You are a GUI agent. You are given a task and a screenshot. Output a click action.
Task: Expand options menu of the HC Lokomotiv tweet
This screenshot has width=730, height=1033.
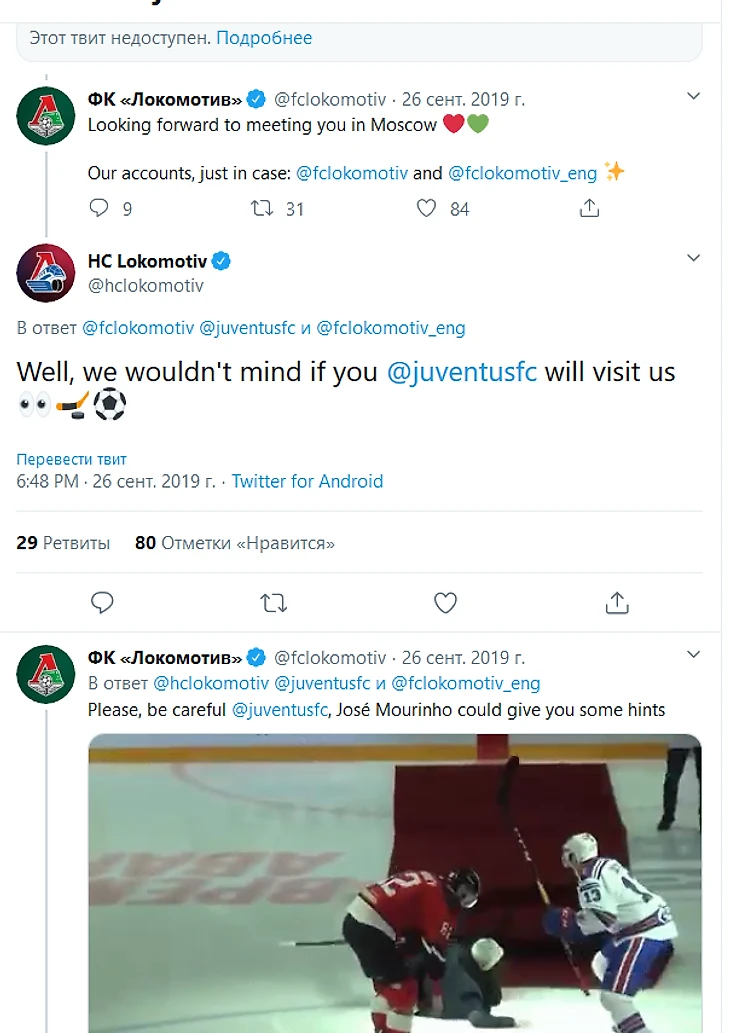click(x=693, y=258)
